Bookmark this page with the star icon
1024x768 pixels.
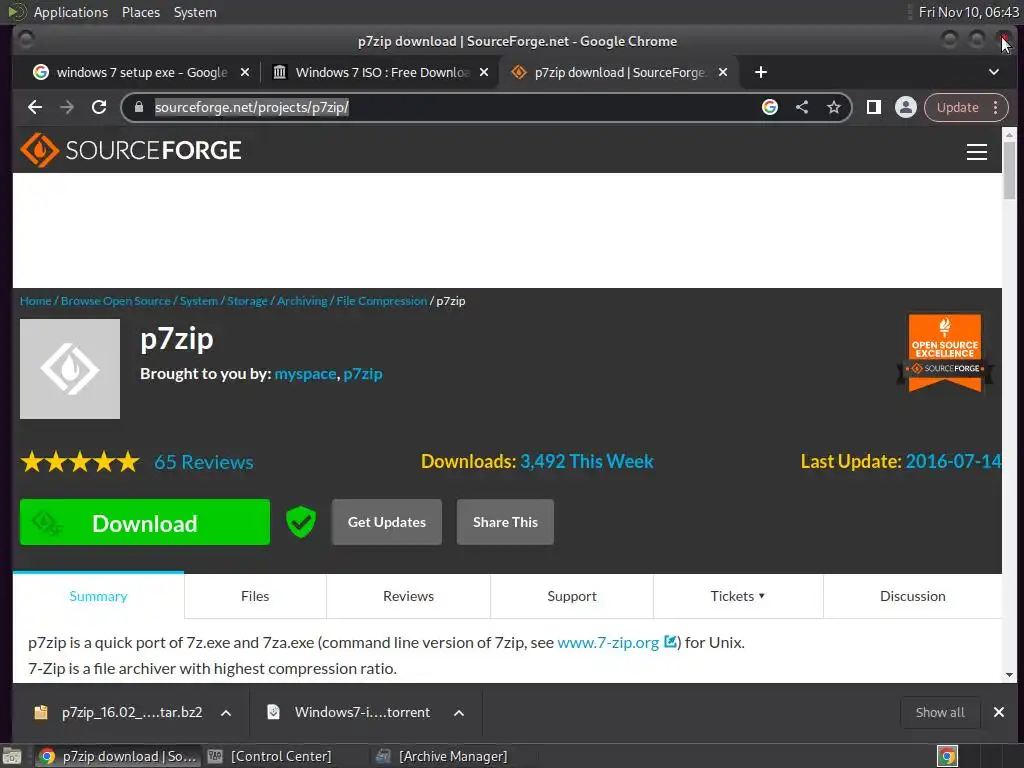(x=834, y=107)
